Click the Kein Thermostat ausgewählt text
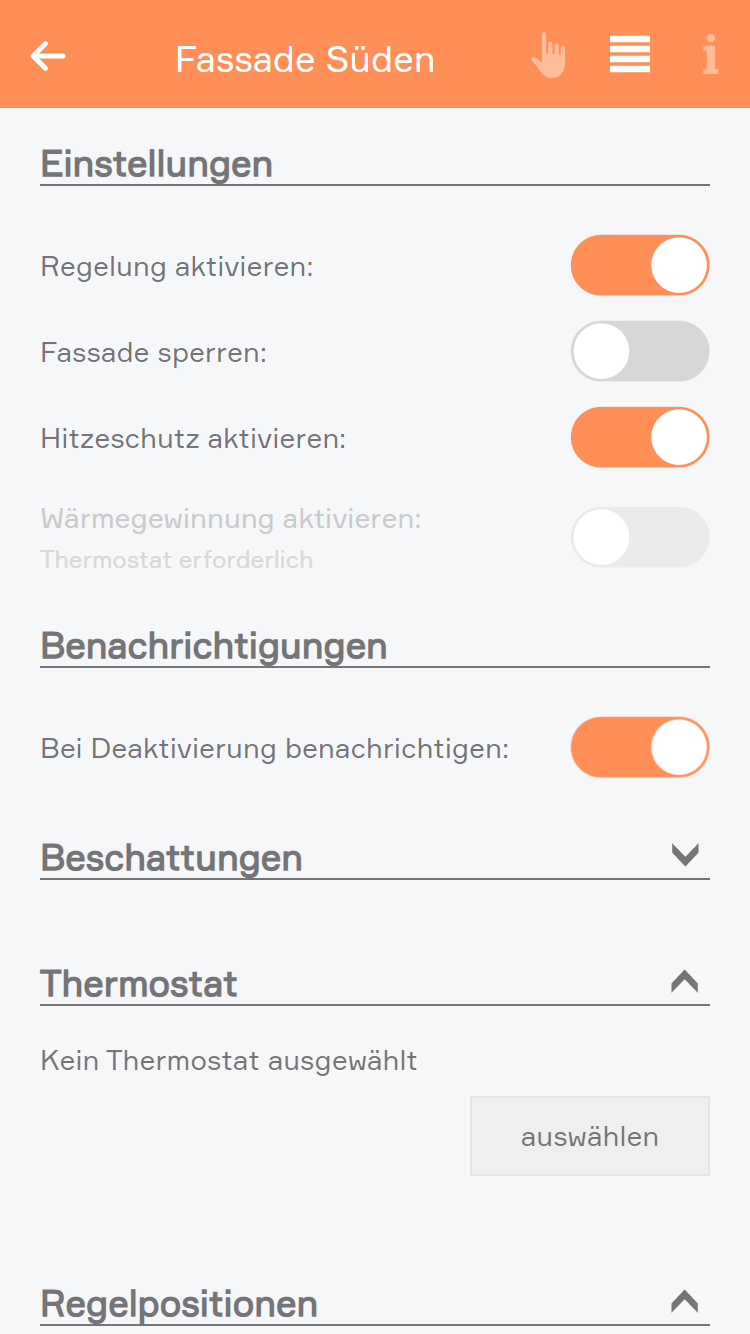This screenshot has height=1334, width=750. click(229, 1060)
